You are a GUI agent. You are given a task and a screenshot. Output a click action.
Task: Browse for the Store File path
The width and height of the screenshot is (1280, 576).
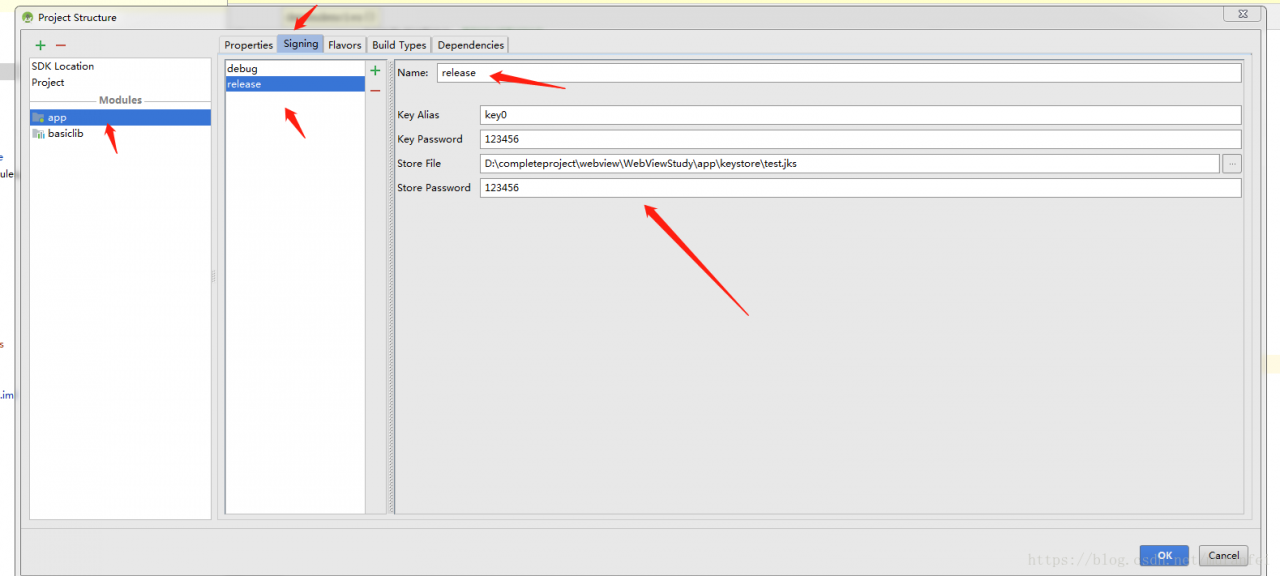click(1232, 163)
